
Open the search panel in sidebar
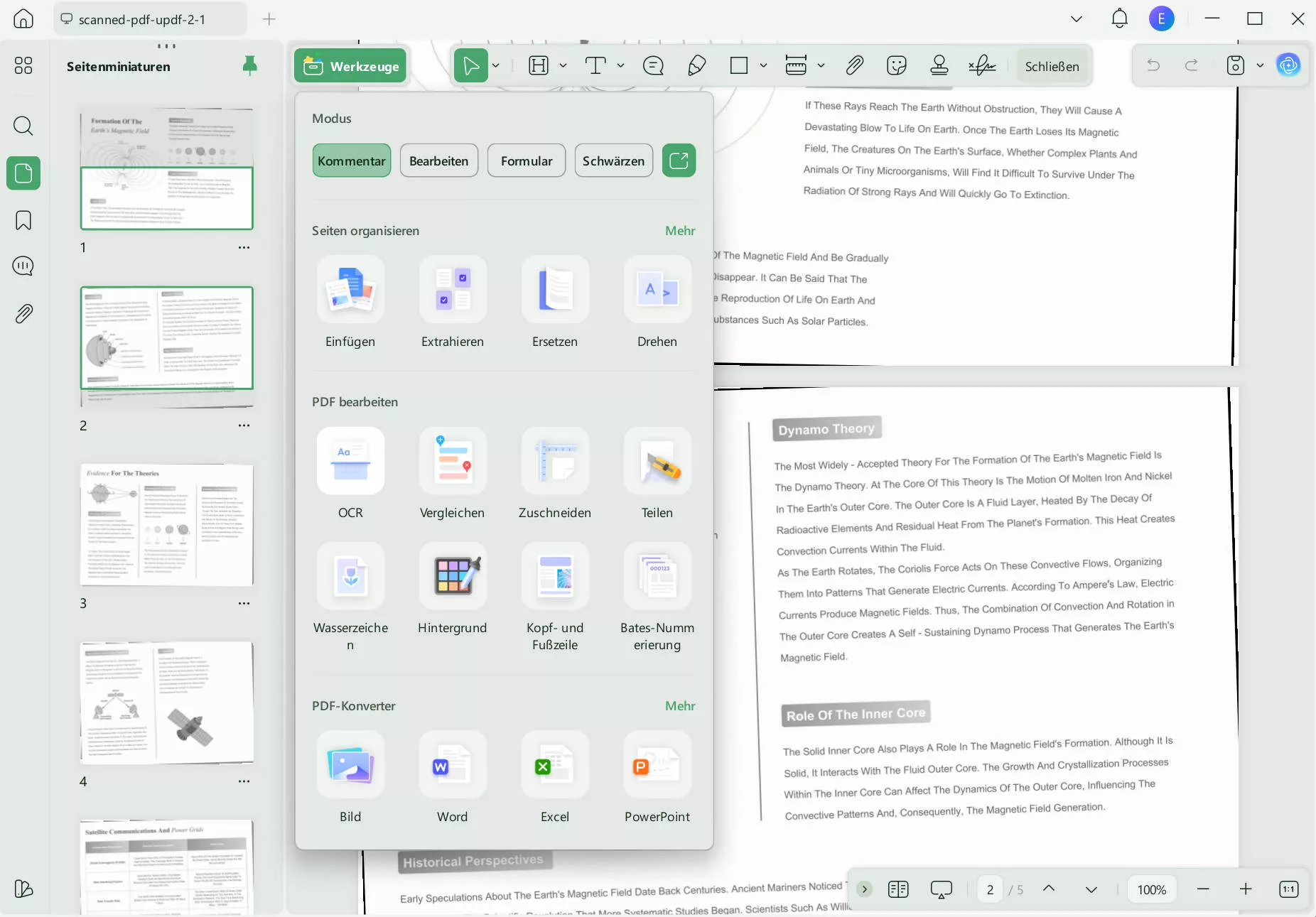(x=23, y=126)
